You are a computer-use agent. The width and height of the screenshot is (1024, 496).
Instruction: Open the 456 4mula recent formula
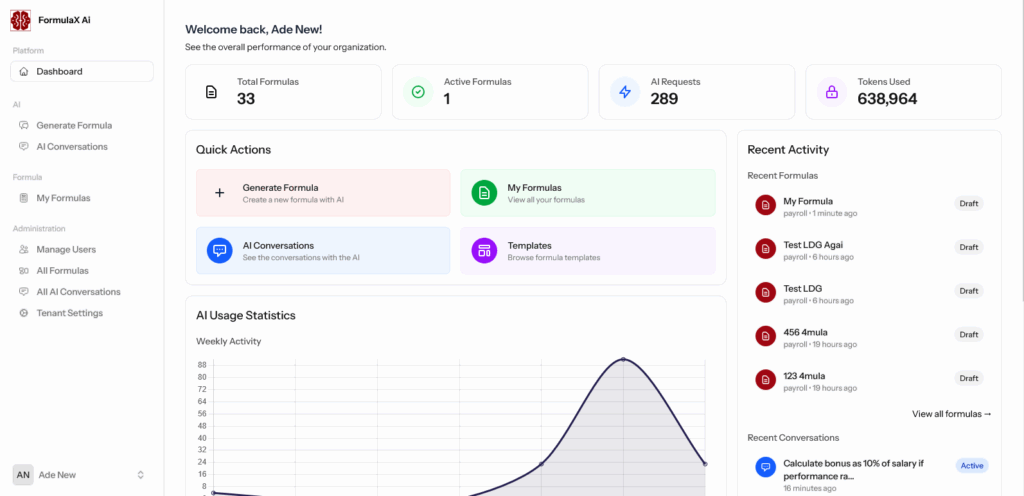pos(805,332)
